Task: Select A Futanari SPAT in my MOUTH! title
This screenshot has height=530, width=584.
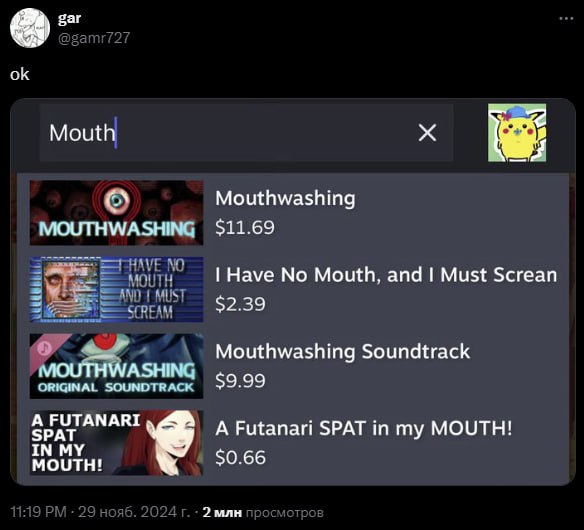Action: coord(364,428)
